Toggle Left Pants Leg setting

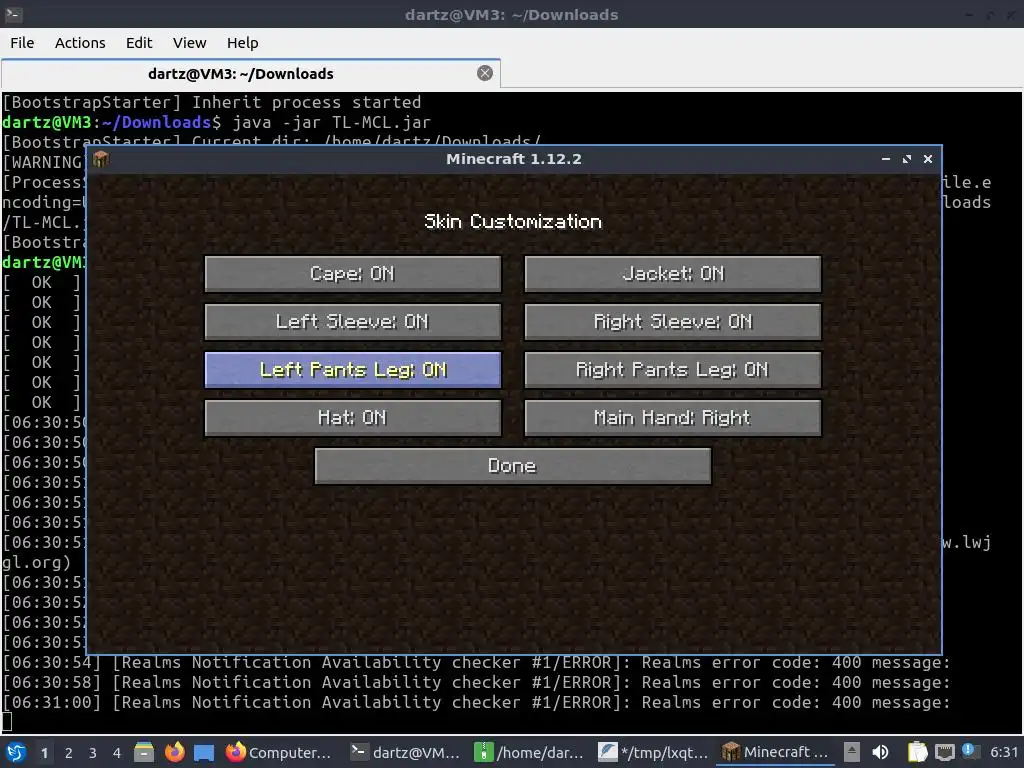(x=353, y=370)
